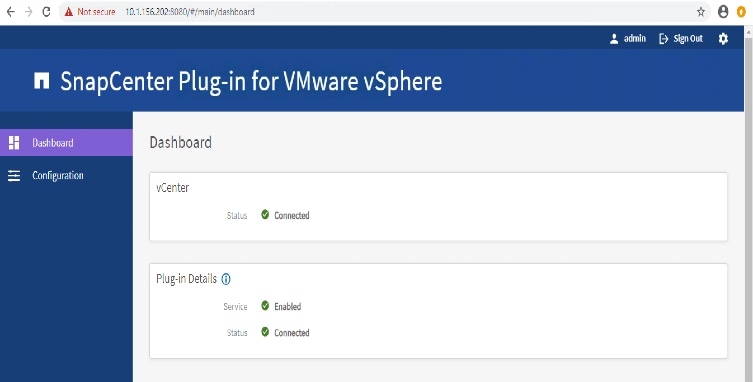
Task: Click the Dashboard page heading
Action: pos(181,143)
